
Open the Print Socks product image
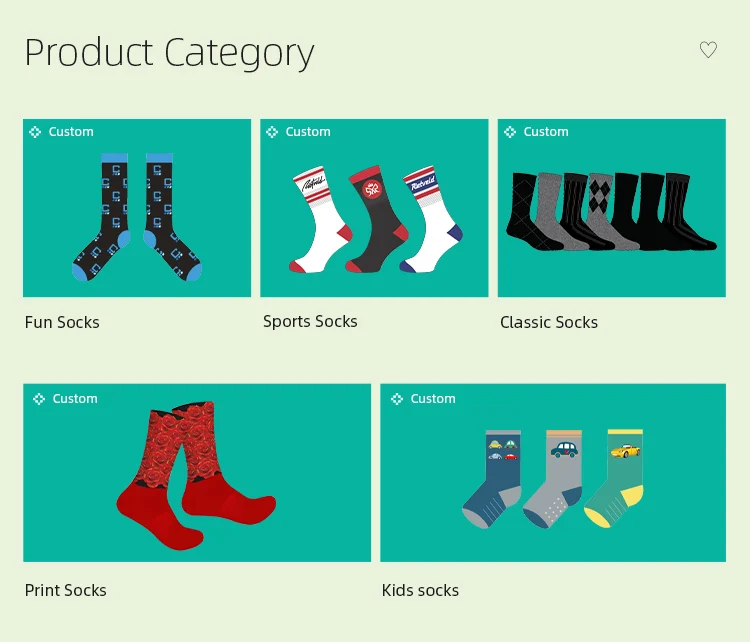[197, 480]
